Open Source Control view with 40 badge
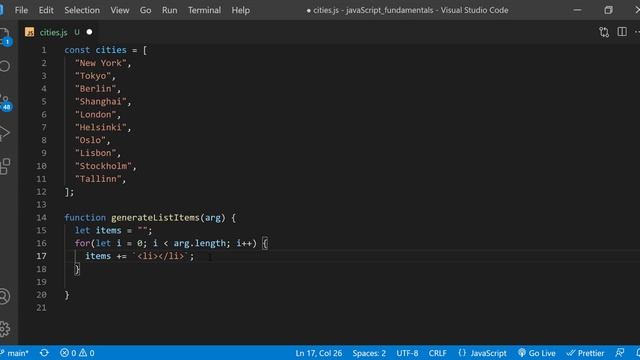Image resolution: width=640 pixels, height=360 pixels. [5, 102]
